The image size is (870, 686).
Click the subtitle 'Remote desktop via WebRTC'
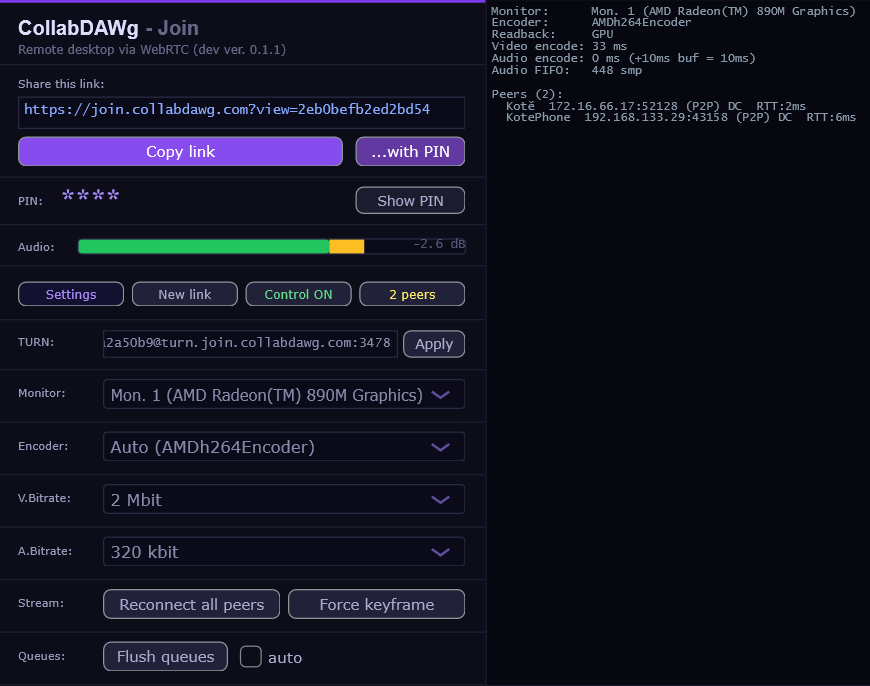(x=104, y=49)
